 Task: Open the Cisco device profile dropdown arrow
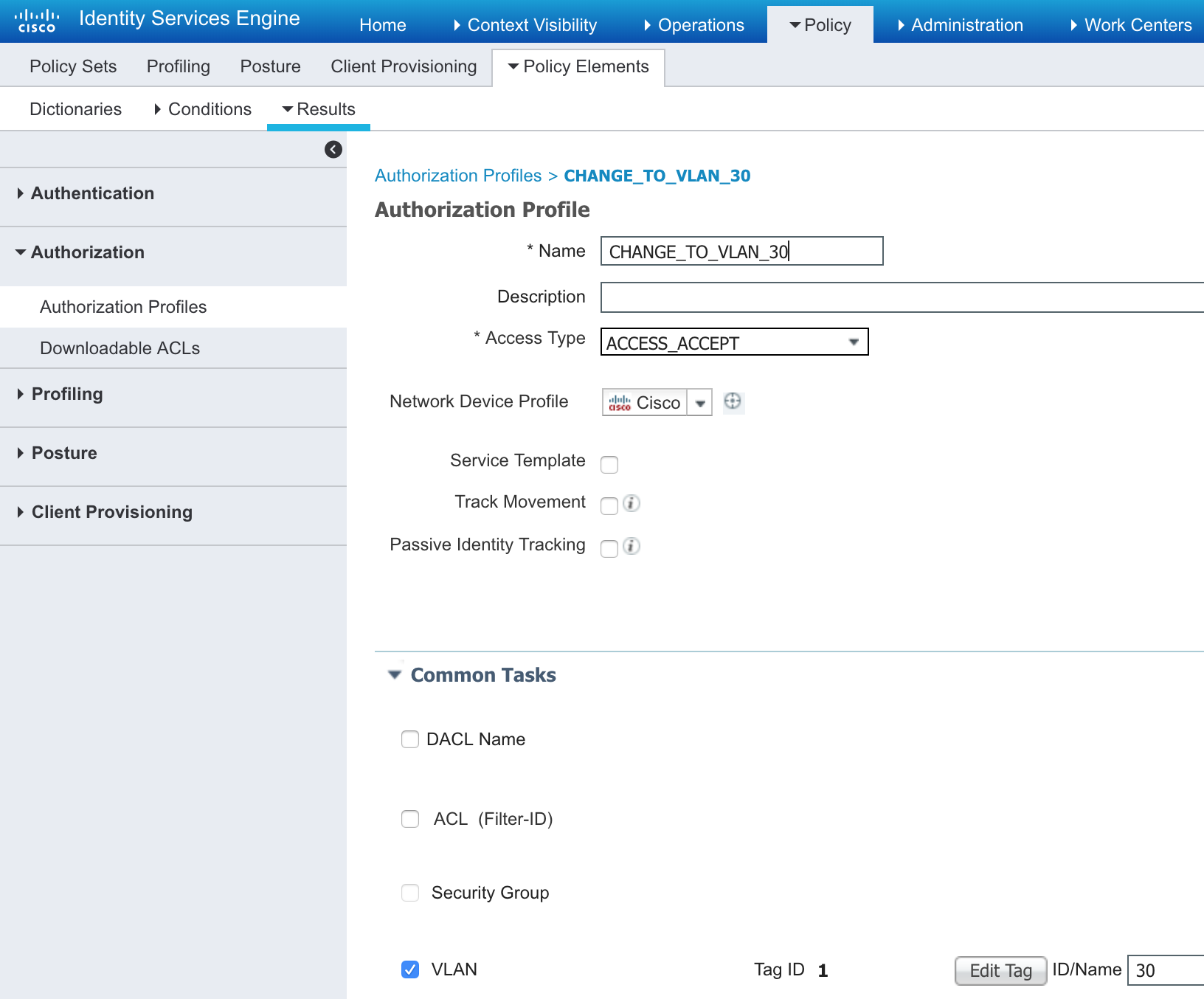coord(700,403)
